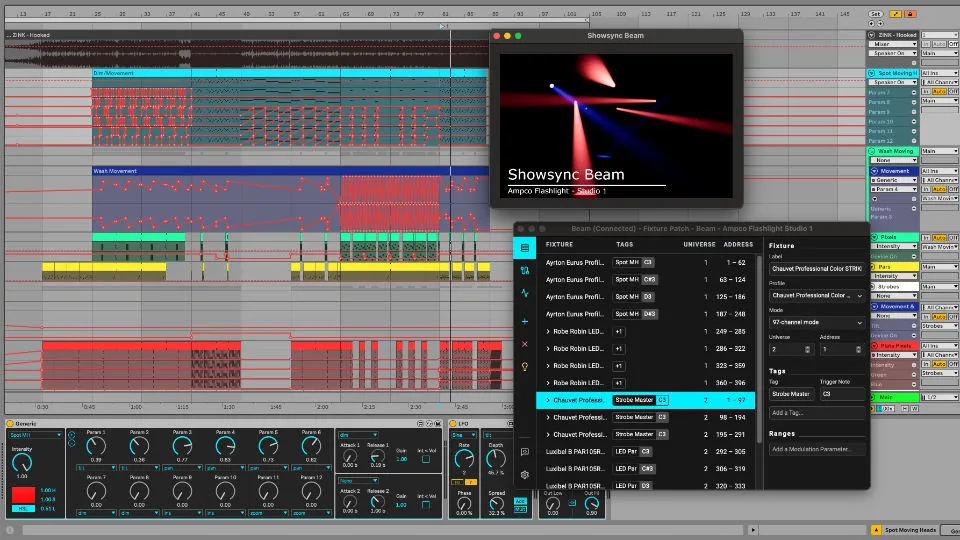Toggle the Int < Vol checkbox beside Attack 1
Image resolution: width=960 pixels, height=540 pixels.
(x=427, y=459)
